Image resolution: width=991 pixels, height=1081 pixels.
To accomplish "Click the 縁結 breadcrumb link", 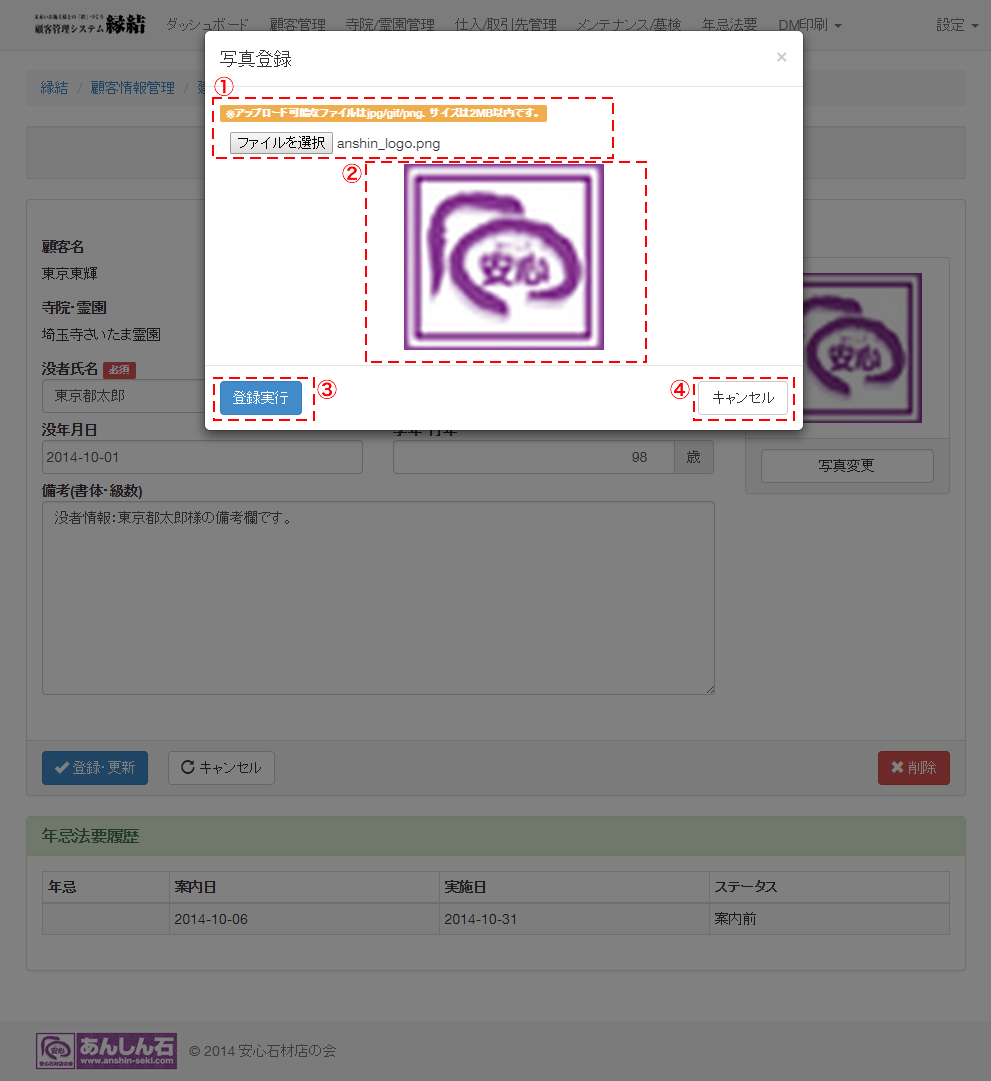I will pos(54,88).
